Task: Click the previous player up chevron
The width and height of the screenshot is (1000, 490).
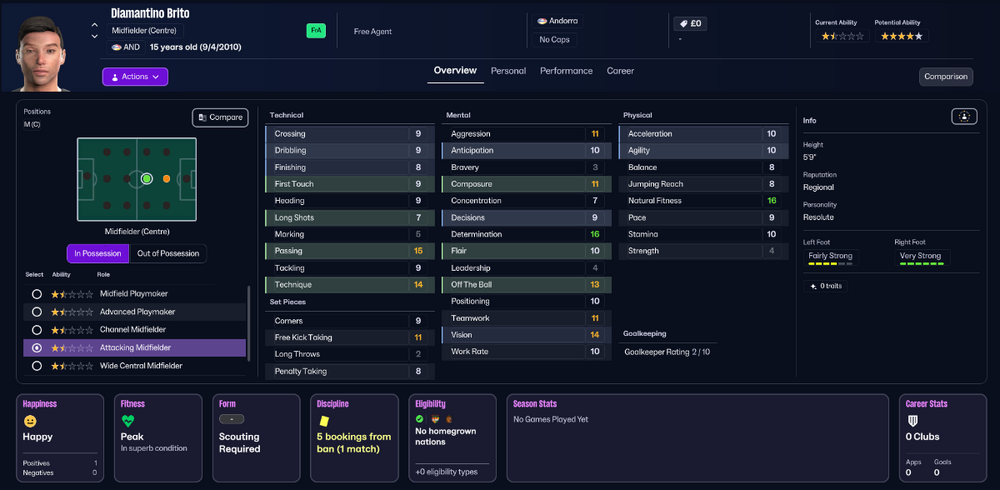Action: [95, 26]
